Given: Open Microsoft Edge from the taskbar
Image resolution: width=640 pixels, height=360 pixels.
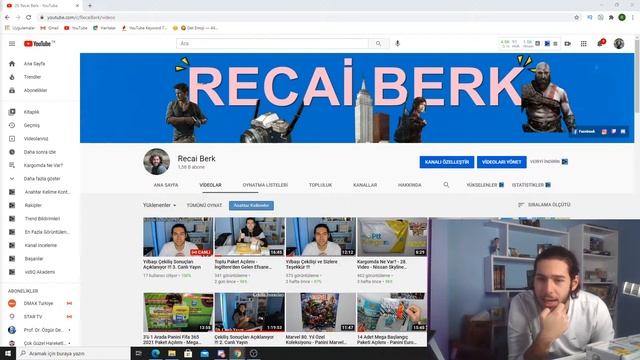Looking at the screenshot, I should pos(156,353).
